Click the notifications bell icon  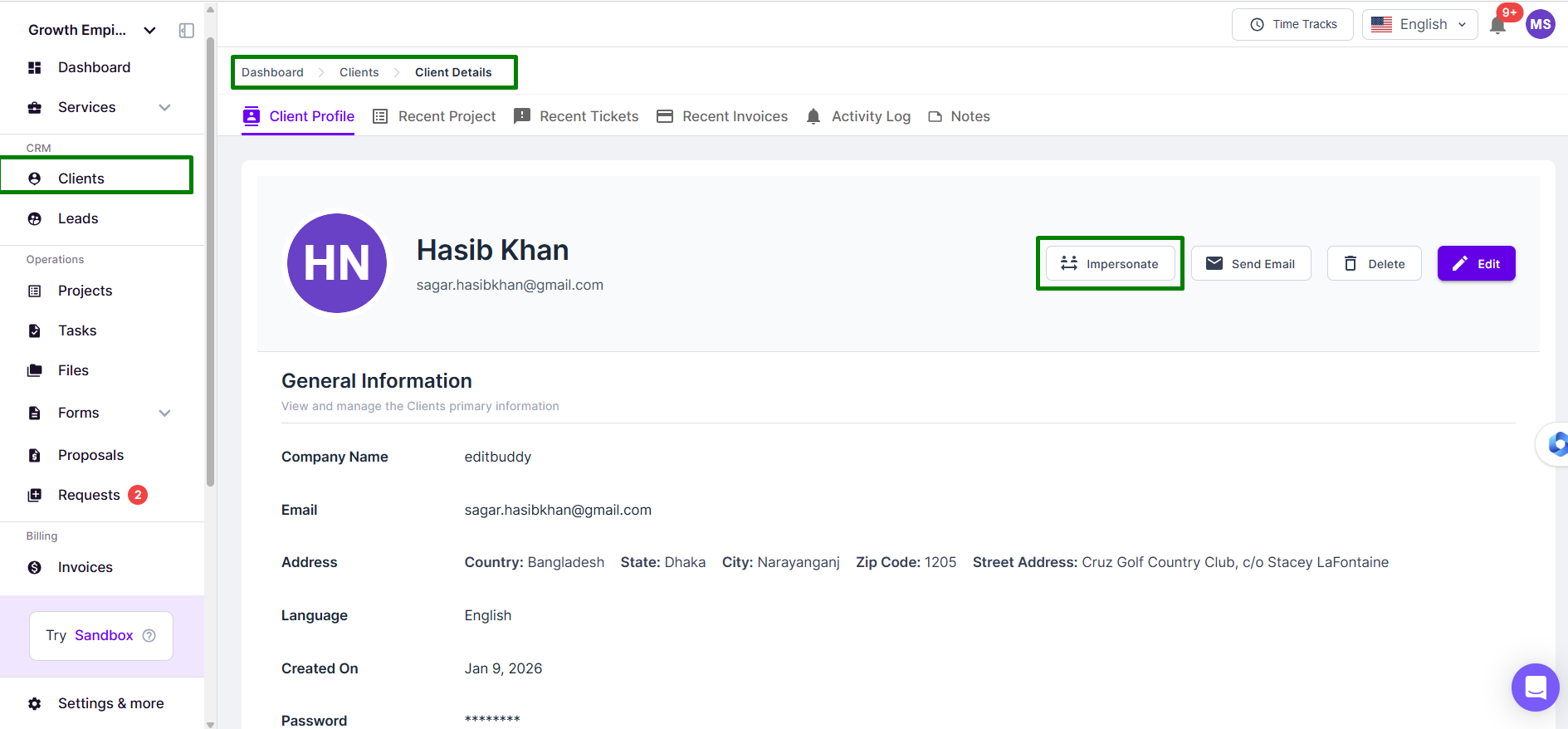[1497, 25]
